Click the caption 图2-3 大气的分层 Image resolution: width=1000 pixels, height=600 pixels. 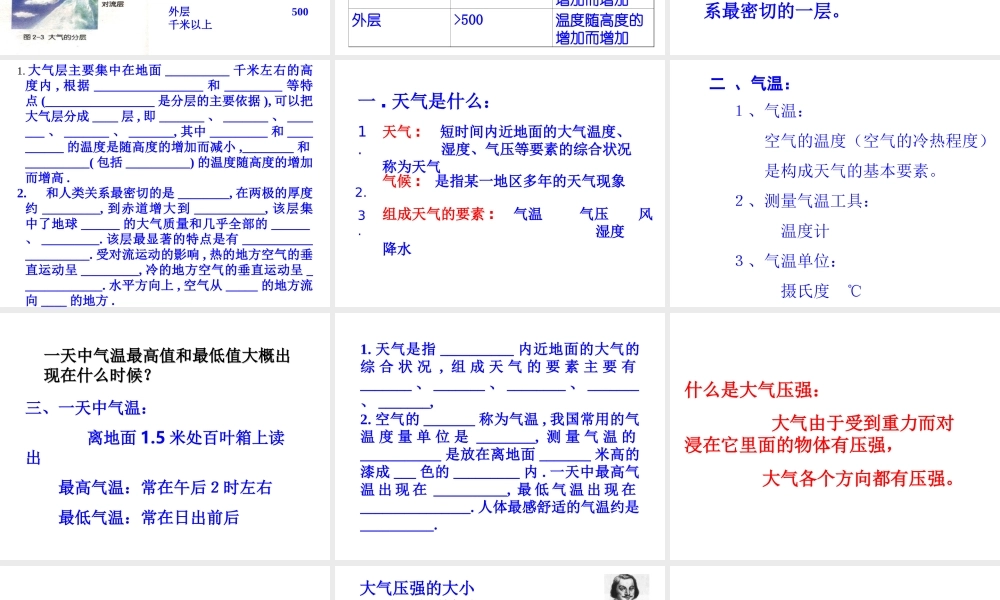[54, 37]
